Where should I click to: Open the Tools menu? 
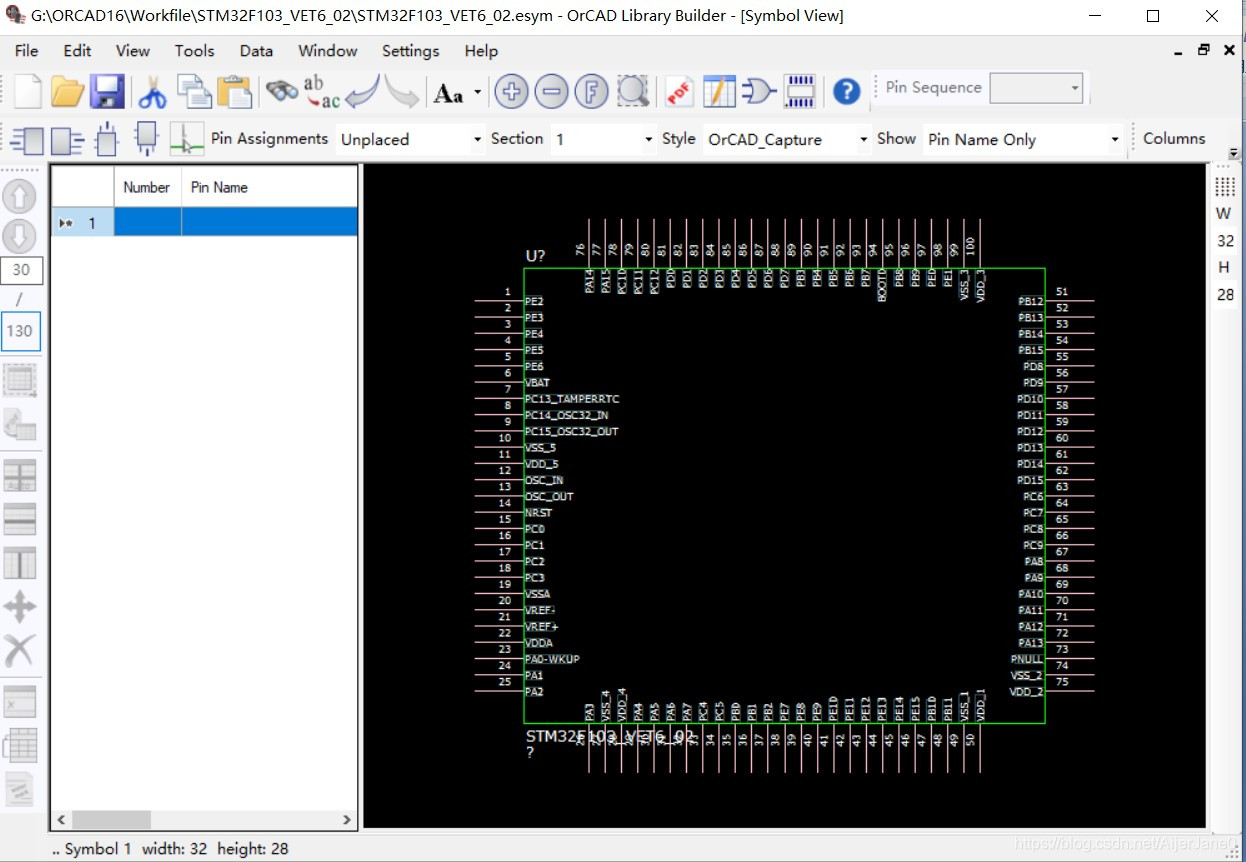point(194,51)
